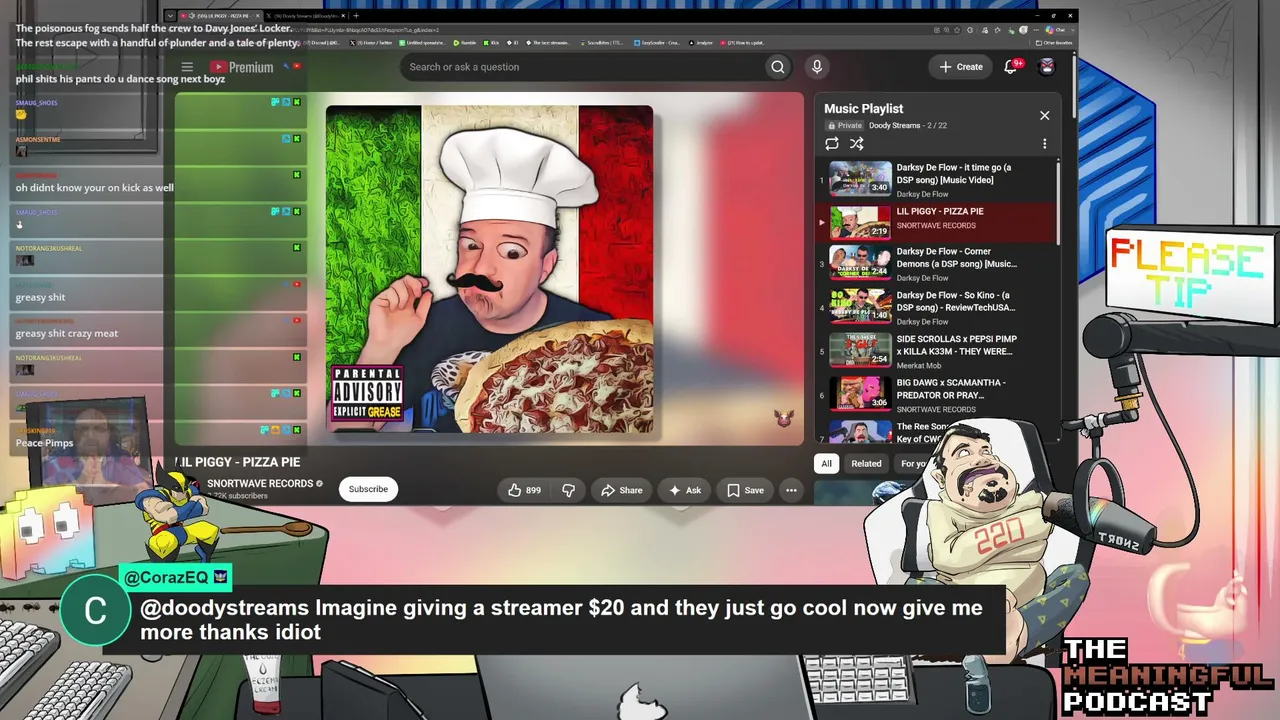Focus the Search or ask a question field
Screen dimensions: 1280x720
point(582,67)
